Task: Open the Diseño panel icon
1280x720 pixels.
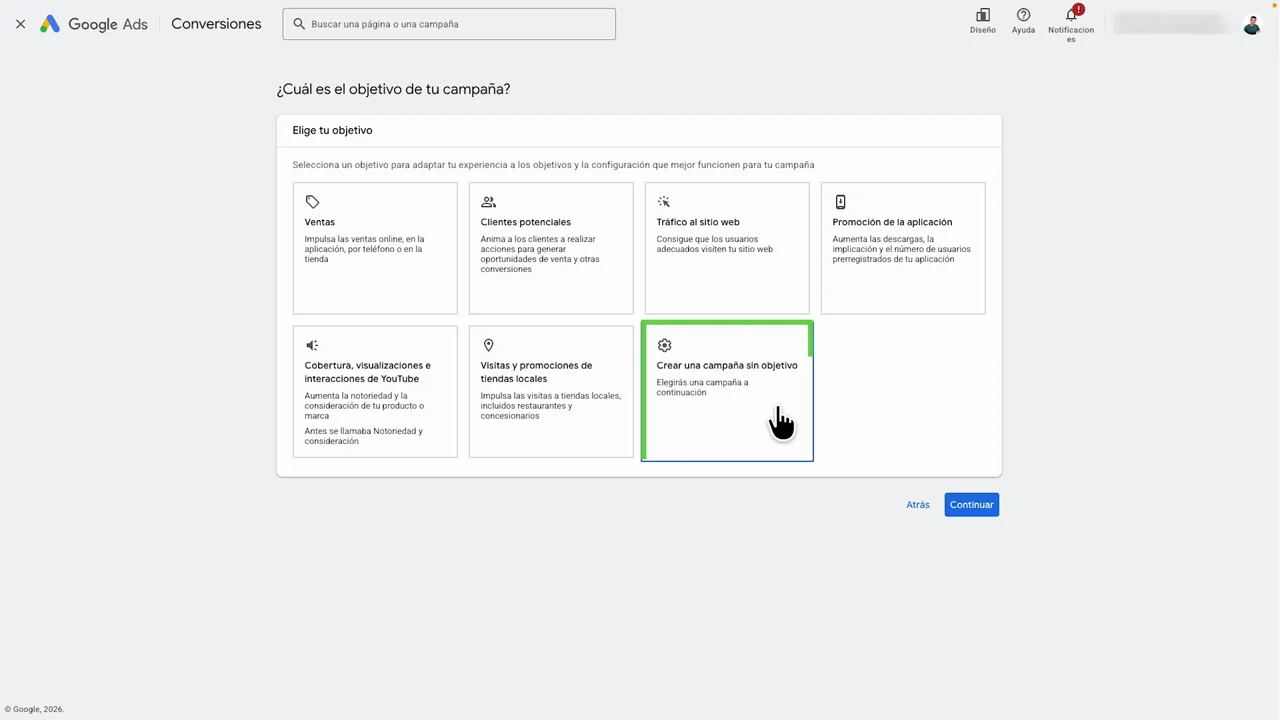Action: 983,15
